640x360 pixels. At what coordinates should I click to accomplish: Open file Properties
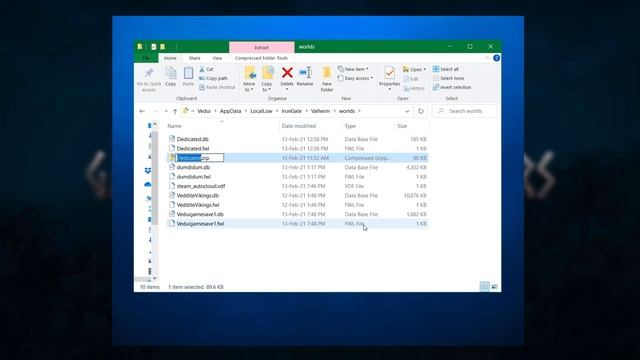389,78
